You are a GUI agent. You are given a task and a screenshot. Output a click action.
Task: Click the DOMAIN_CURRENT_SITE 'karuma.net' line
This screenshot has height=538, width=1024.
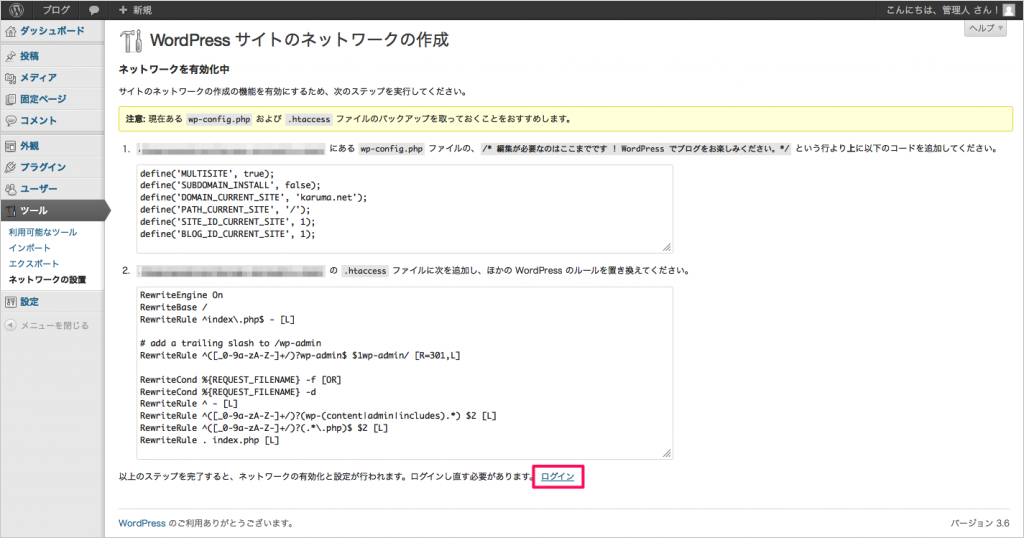point(253,197)
